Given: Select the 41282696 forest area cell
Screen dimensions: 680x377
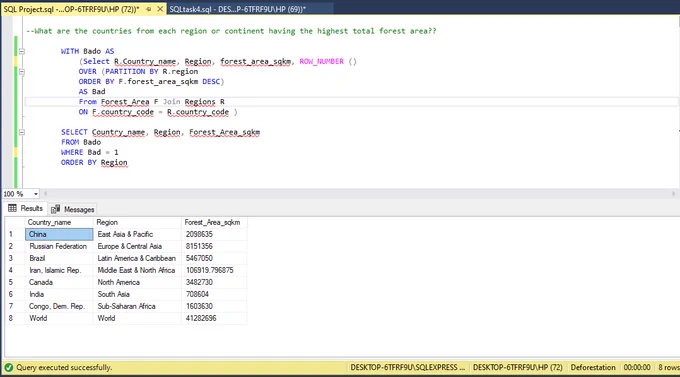Looking at the screenshot, I should click(x=214, y=318).
